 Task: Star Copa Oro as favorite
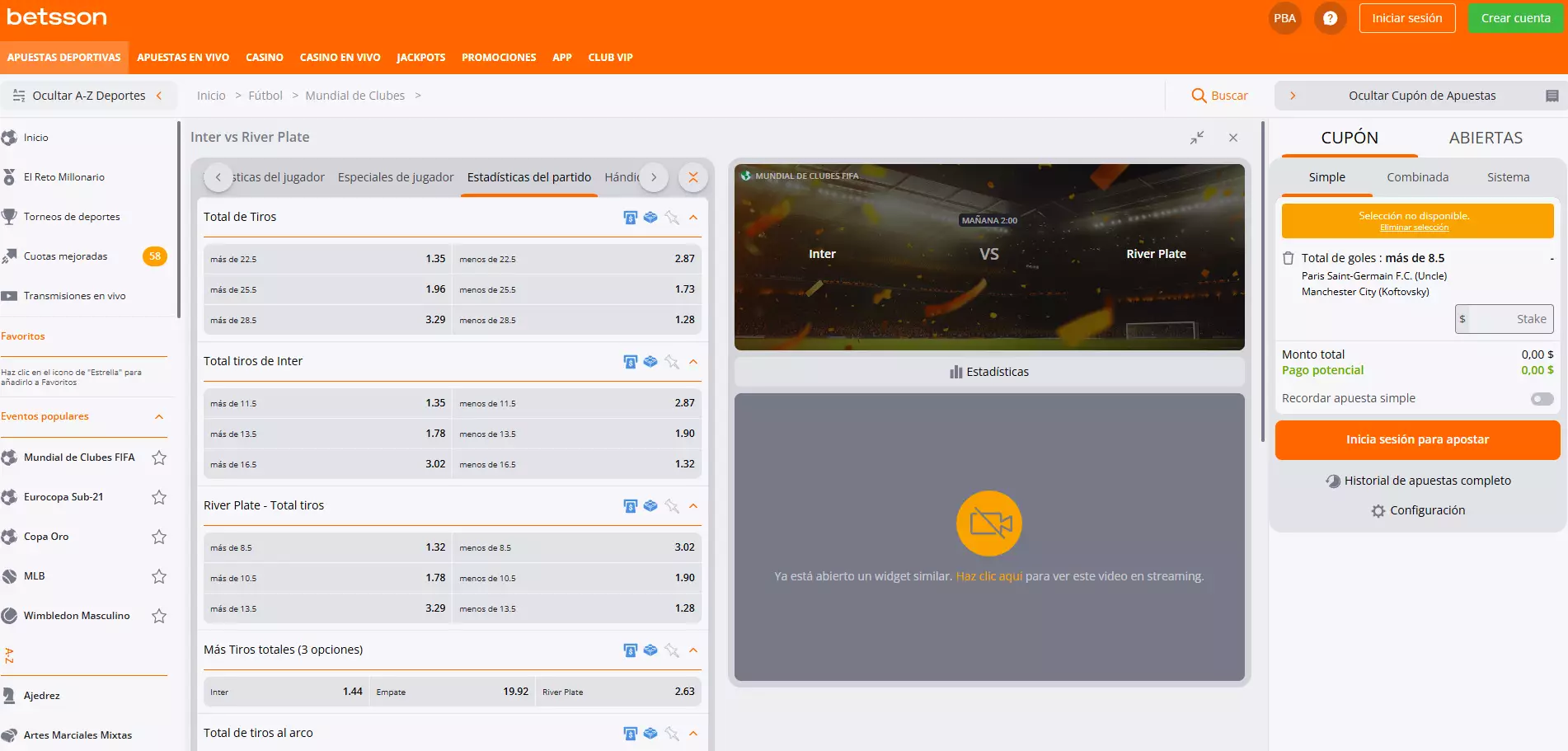click(159, 537)
